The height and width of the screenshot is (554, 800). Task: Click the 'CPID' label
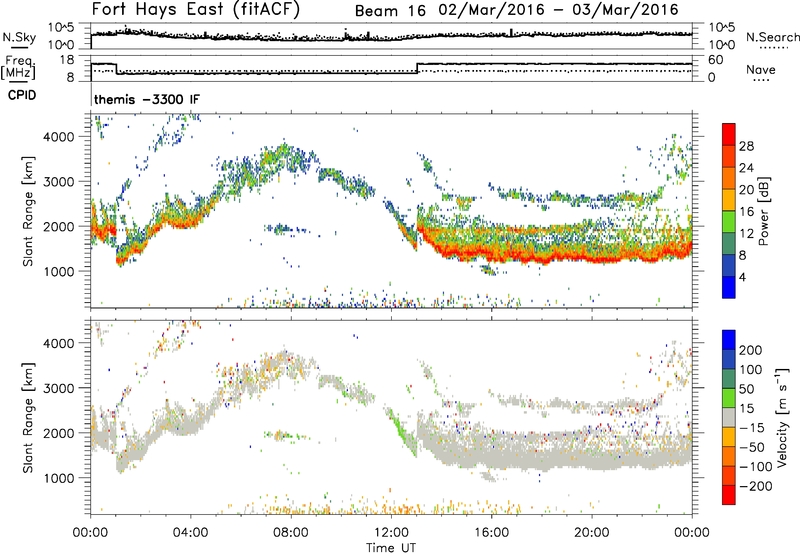coord(22,95)
